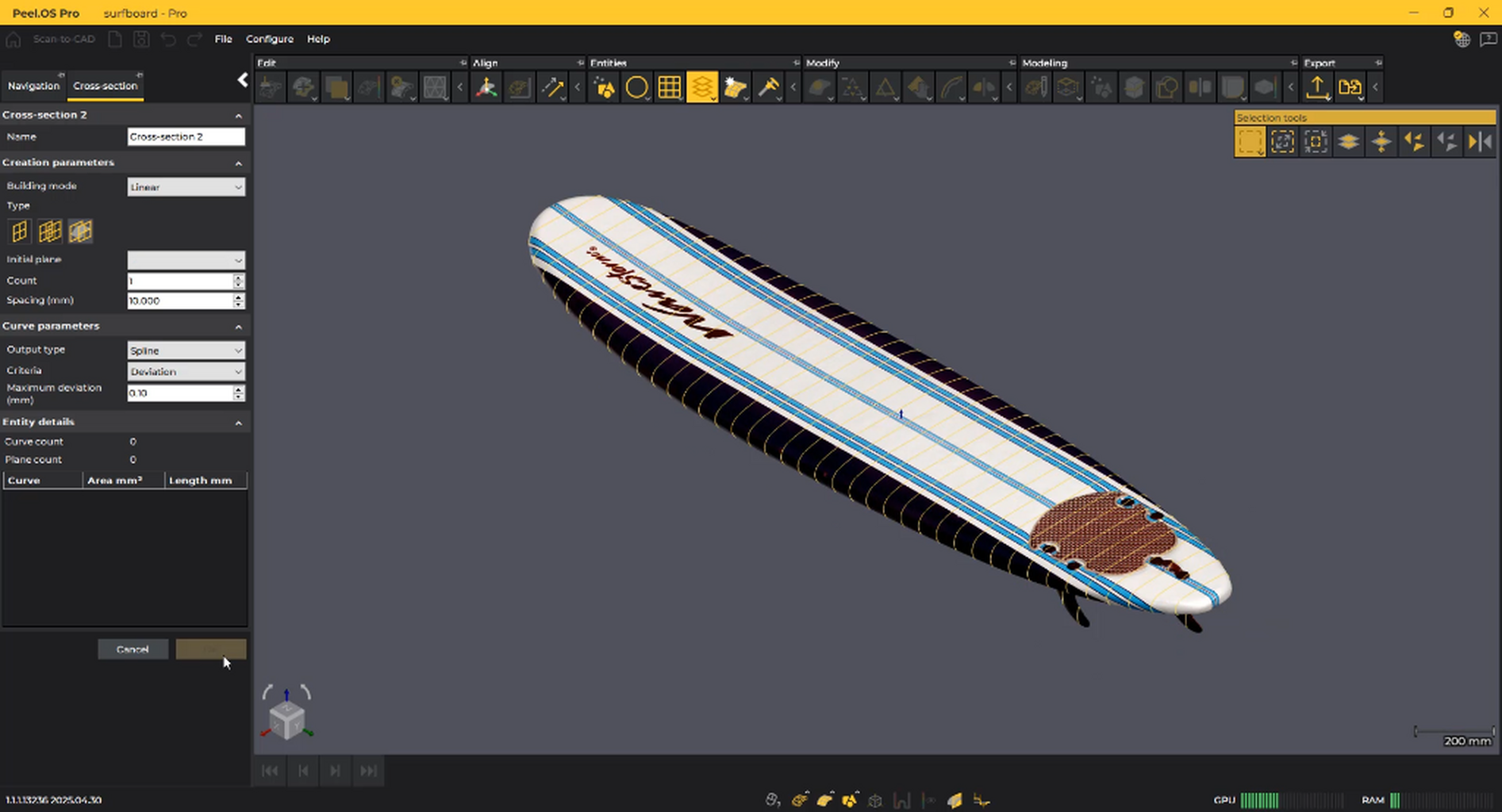Click the button next to Cancel
Image resolution: width=1502 pixels, height=812 pixels.
pyautogui.click(x=211, y=649)
